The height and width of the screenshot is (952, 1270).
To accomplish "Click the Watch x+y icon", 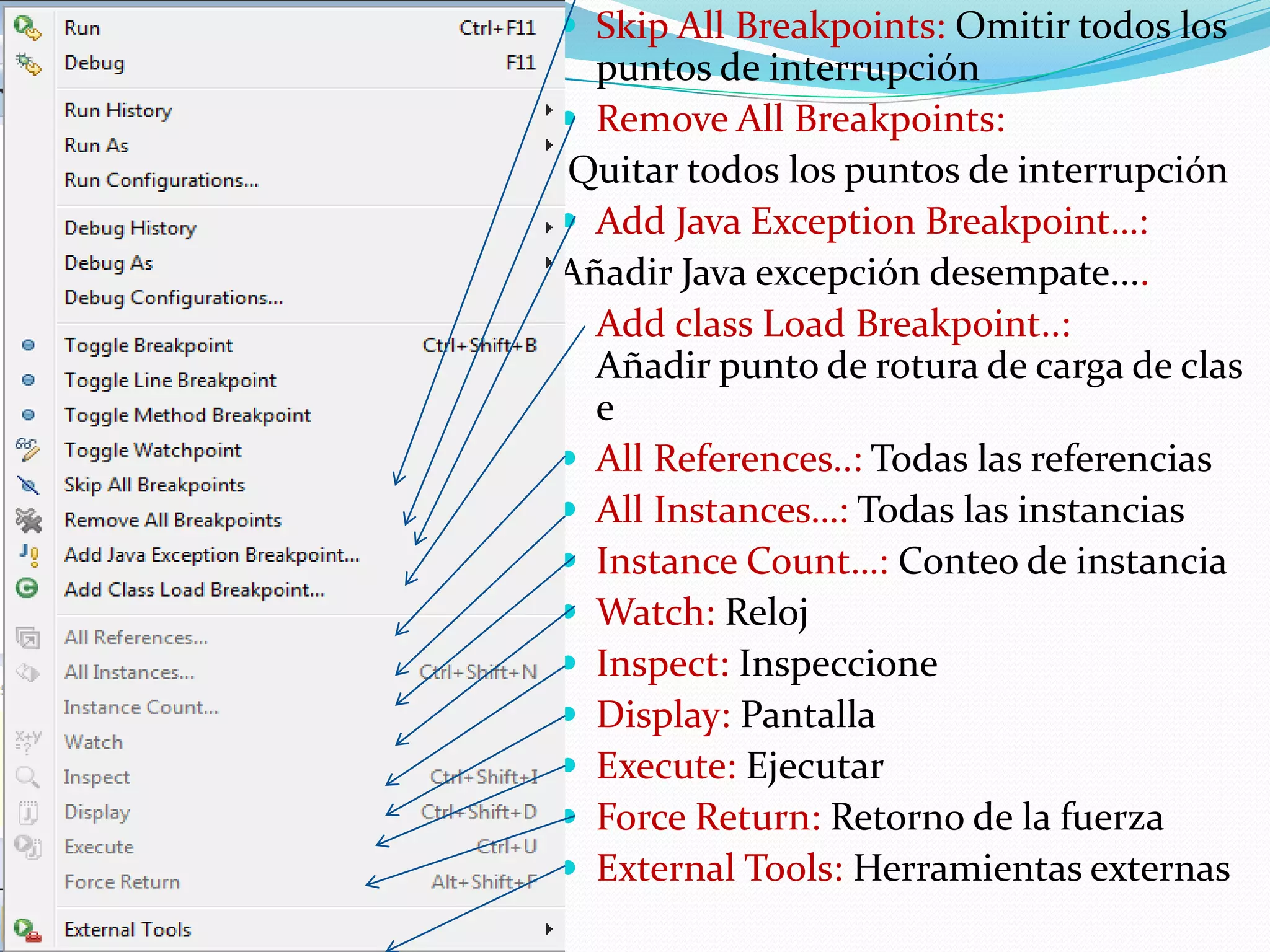I will [x=28, y=741].
